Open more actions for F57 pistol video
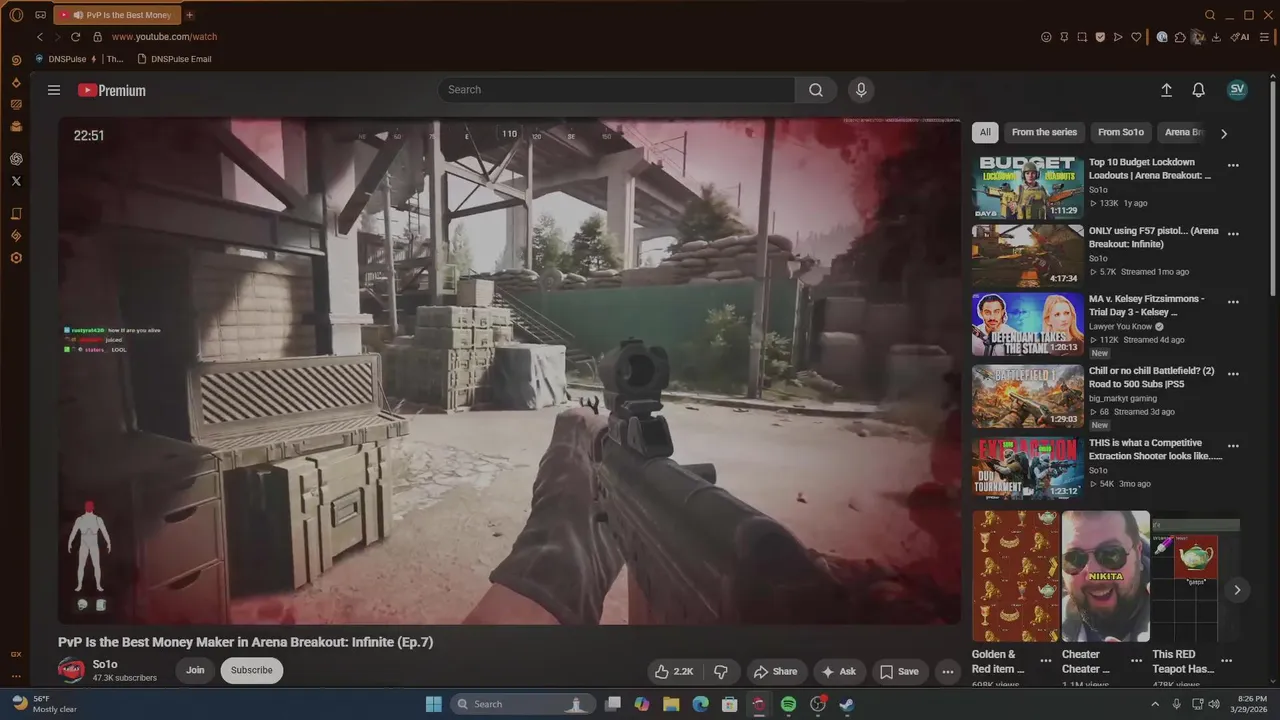Viewport: 1280px width, 720px height. [x=1233, y=234]
